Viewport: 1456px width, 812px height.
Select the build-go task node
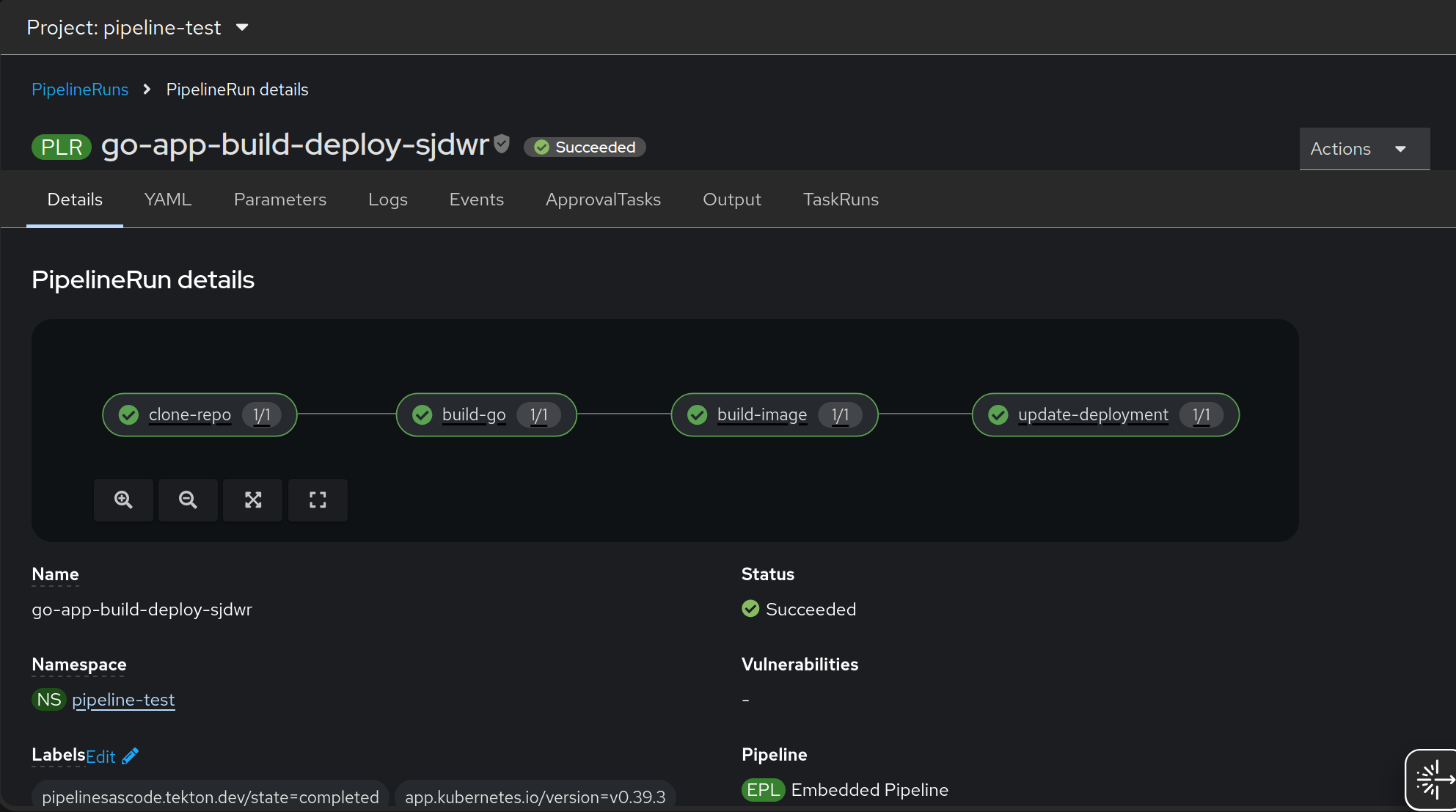coord(474,415)
